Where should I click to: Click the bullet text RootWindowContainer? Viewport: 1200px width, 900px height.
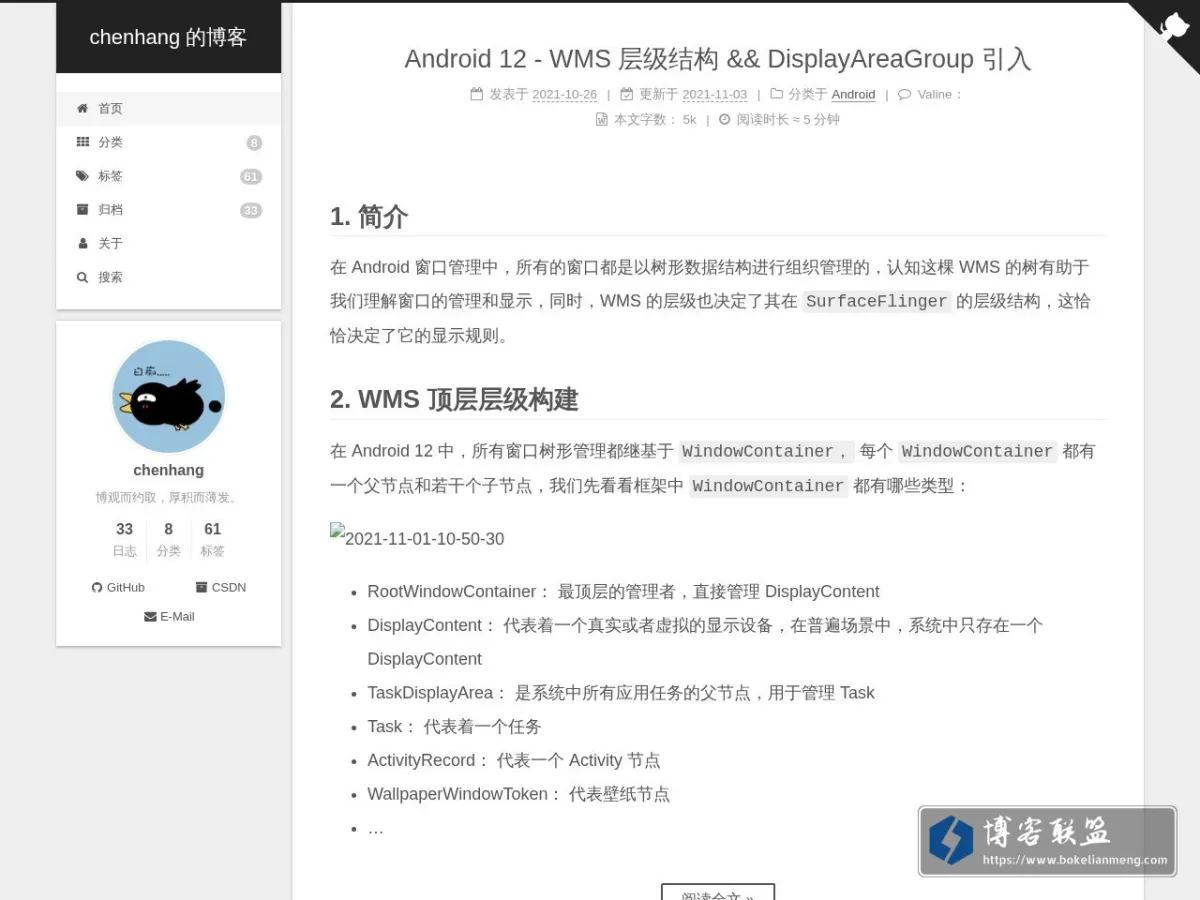(x=452, y=591)
